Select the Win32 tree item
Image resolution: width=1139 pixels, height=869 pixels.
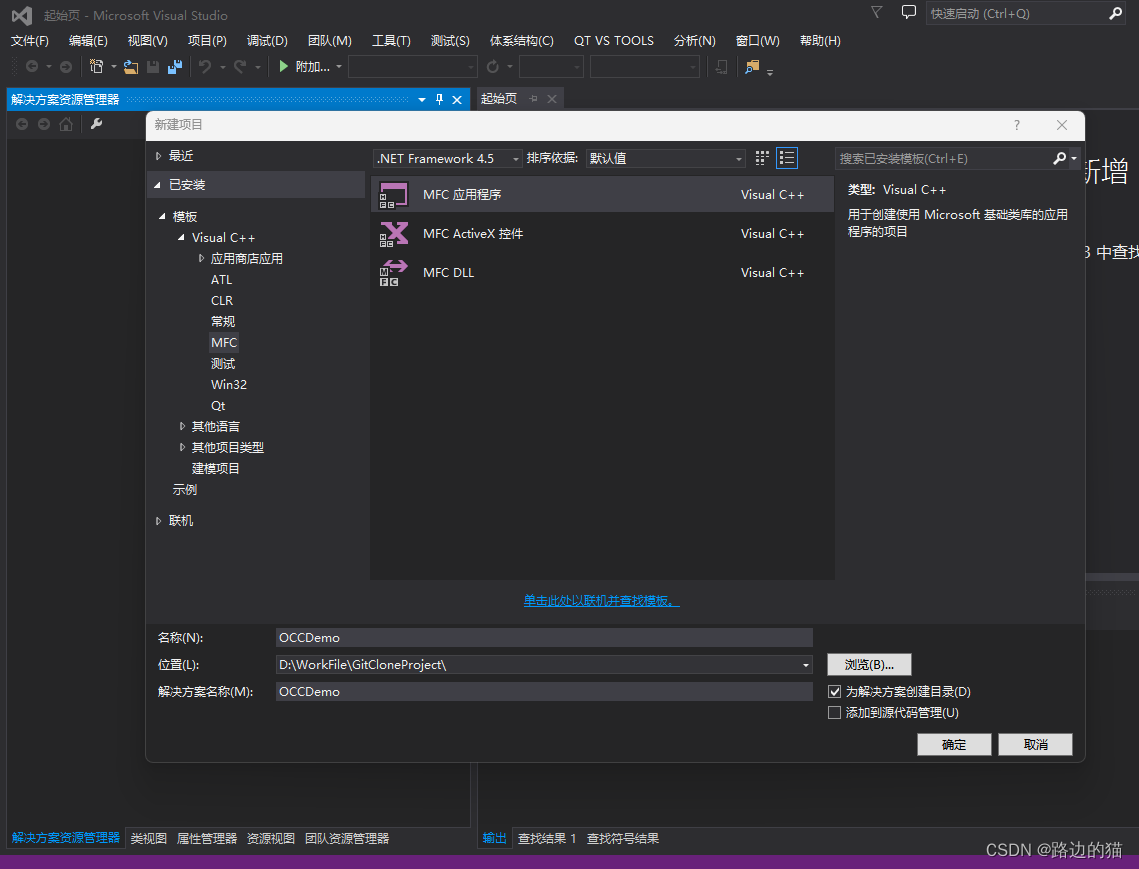229,384
